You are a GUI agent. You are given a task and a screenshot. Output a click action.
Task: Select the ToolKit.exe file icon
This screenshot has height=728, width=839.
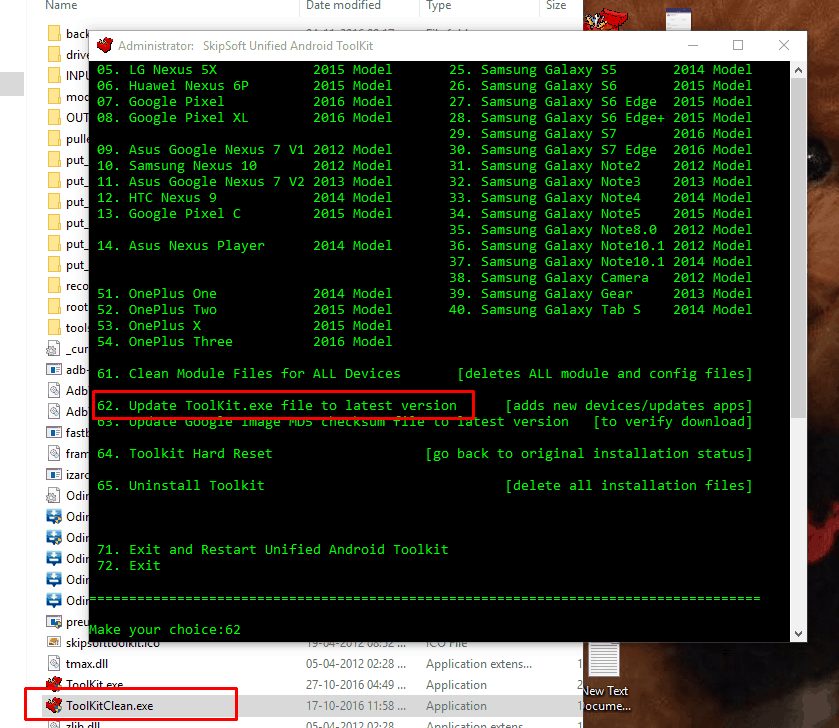[54, 684]
